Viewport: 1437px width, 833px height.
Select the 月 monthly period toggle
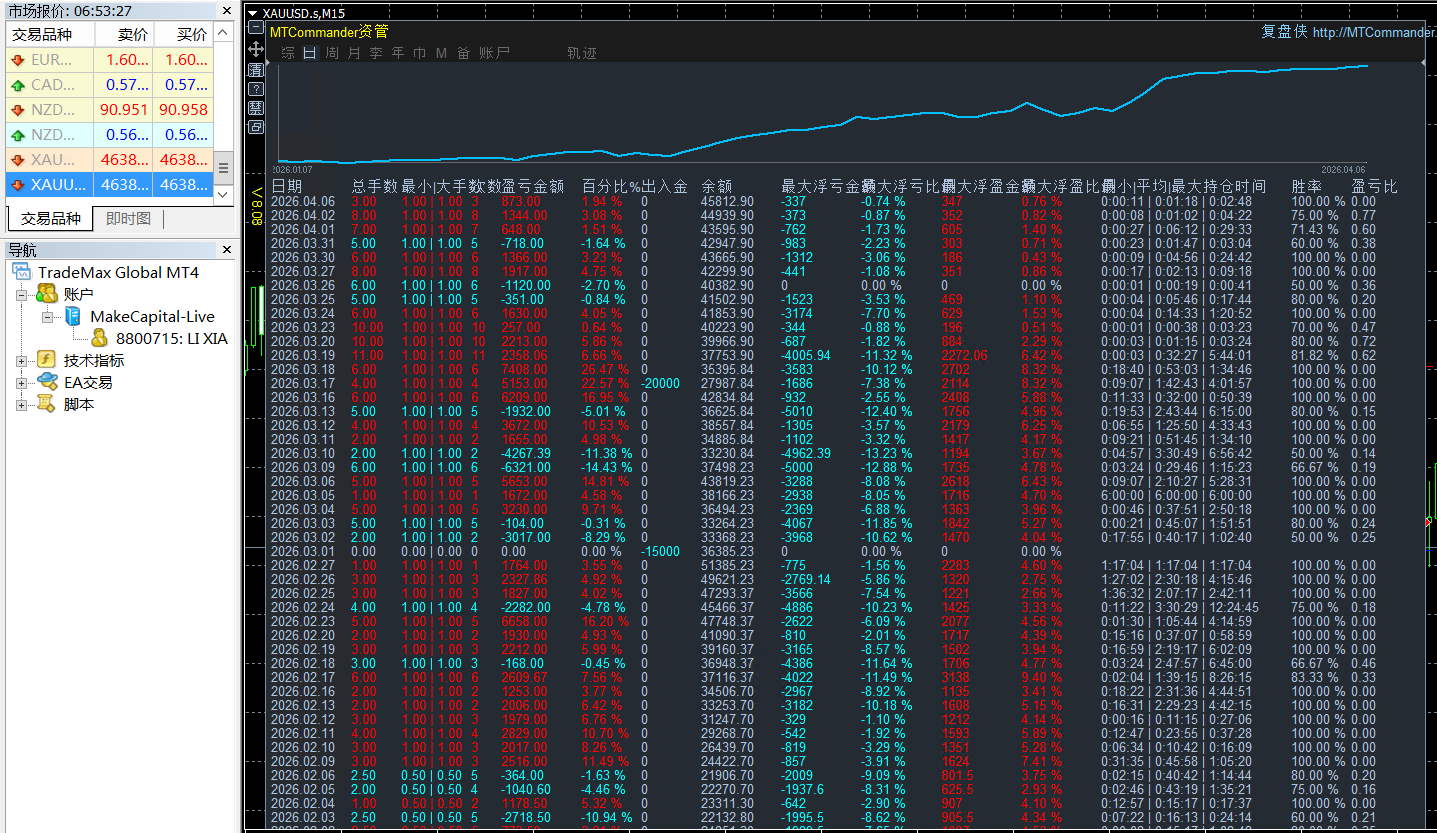click(353, 53)
